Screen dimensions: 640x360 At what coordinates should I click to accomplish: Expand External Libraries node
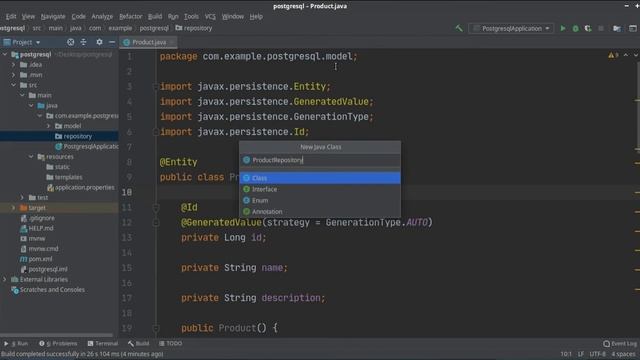tap(5, 280)
